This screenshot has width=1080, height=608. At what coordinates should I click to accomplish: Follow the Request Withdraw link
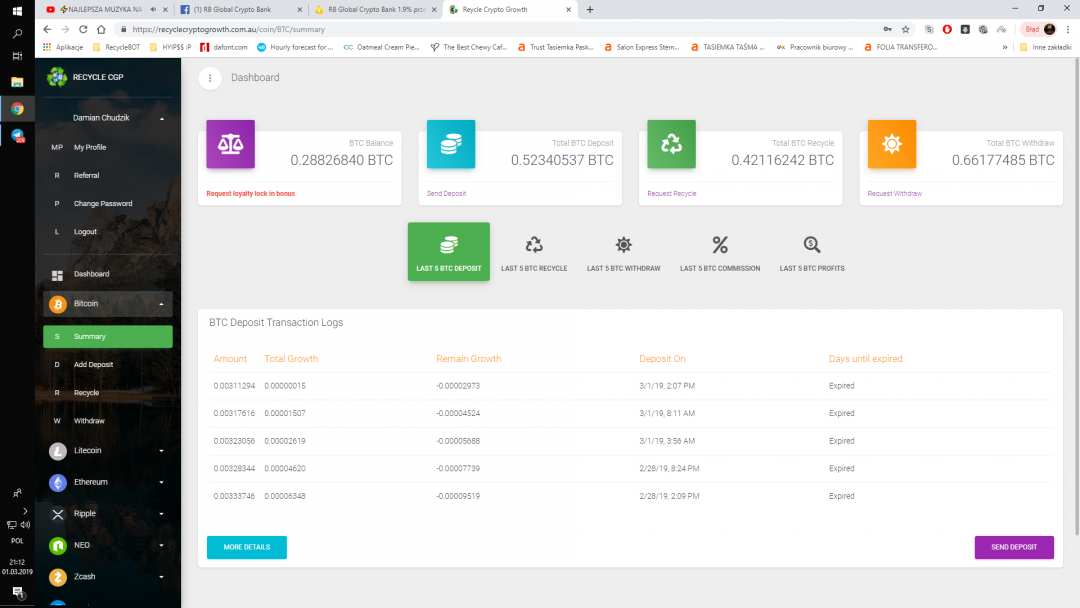click(x=894, y=193)
